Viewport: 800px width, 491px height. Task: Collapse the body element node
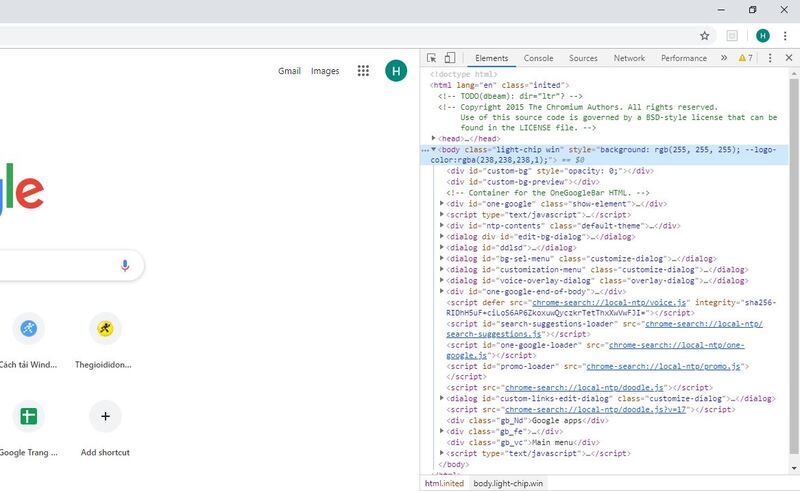434,150
